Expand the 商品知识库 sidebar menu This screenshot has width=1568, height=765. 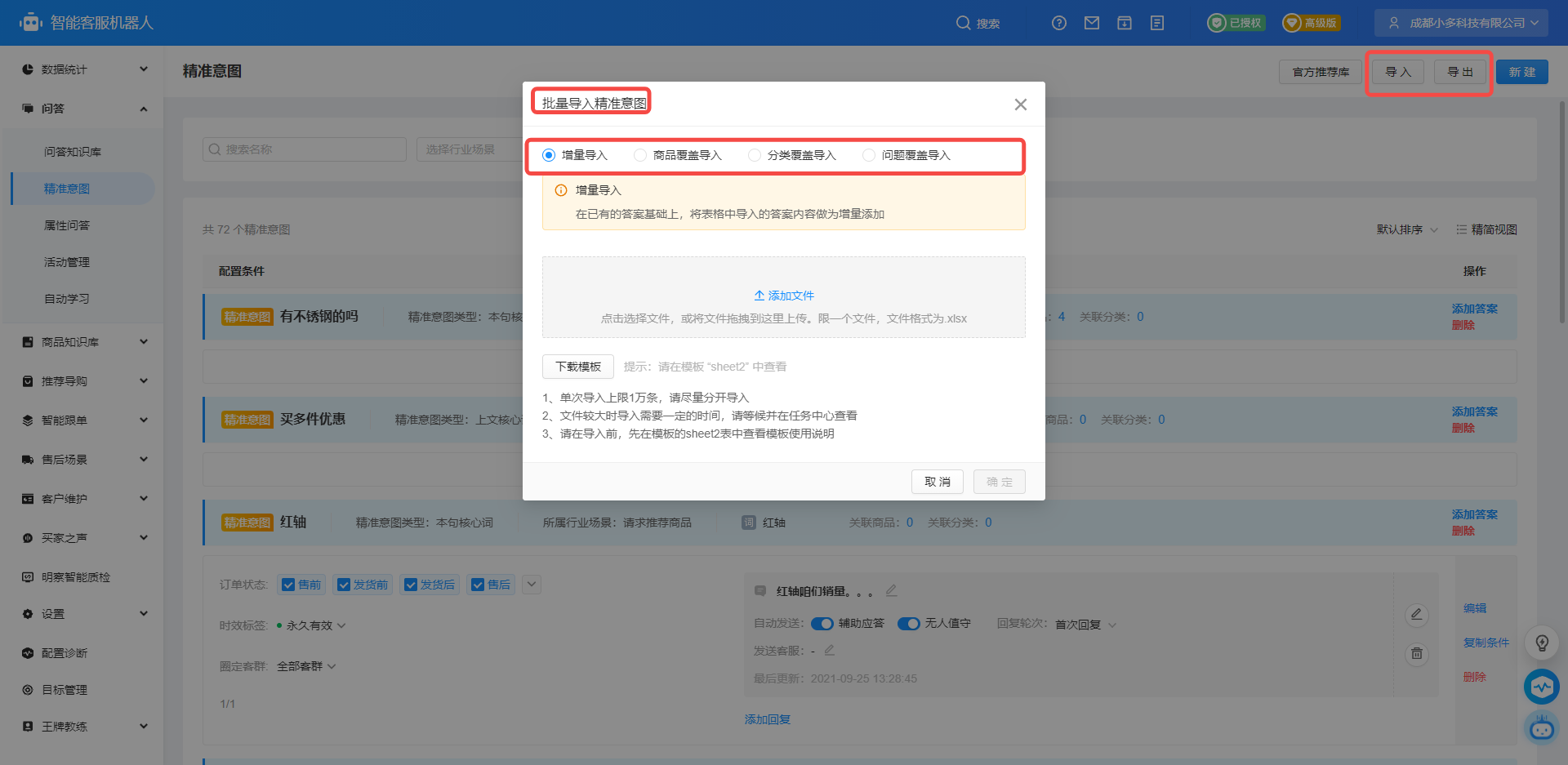click(x=144, y=342)
